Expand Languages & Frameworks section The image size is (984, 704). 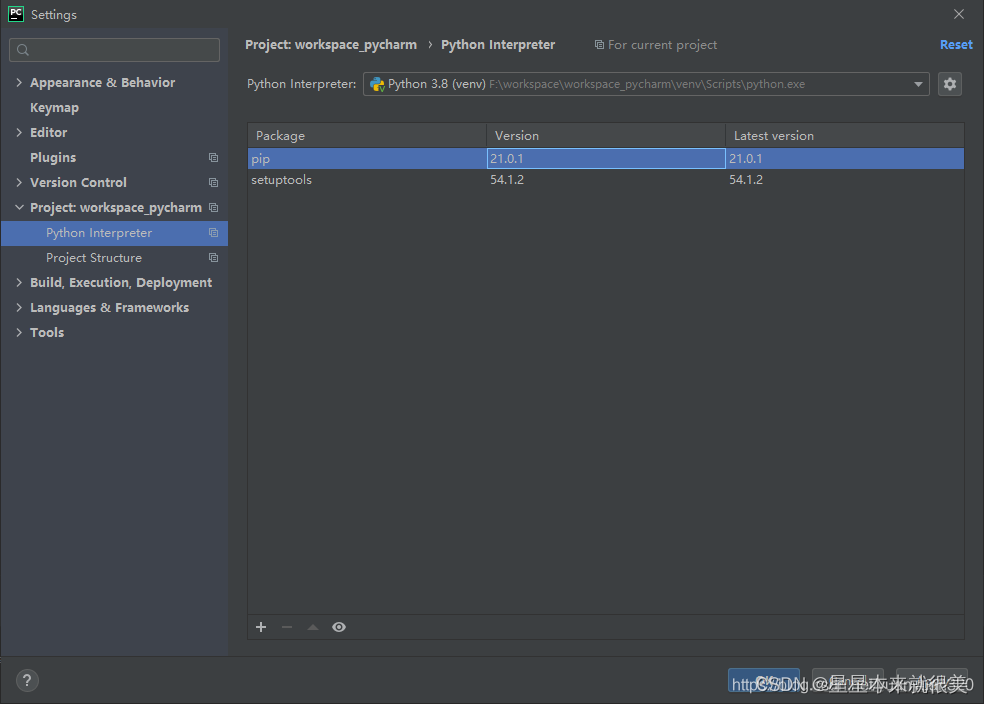(x=19, y=307)
